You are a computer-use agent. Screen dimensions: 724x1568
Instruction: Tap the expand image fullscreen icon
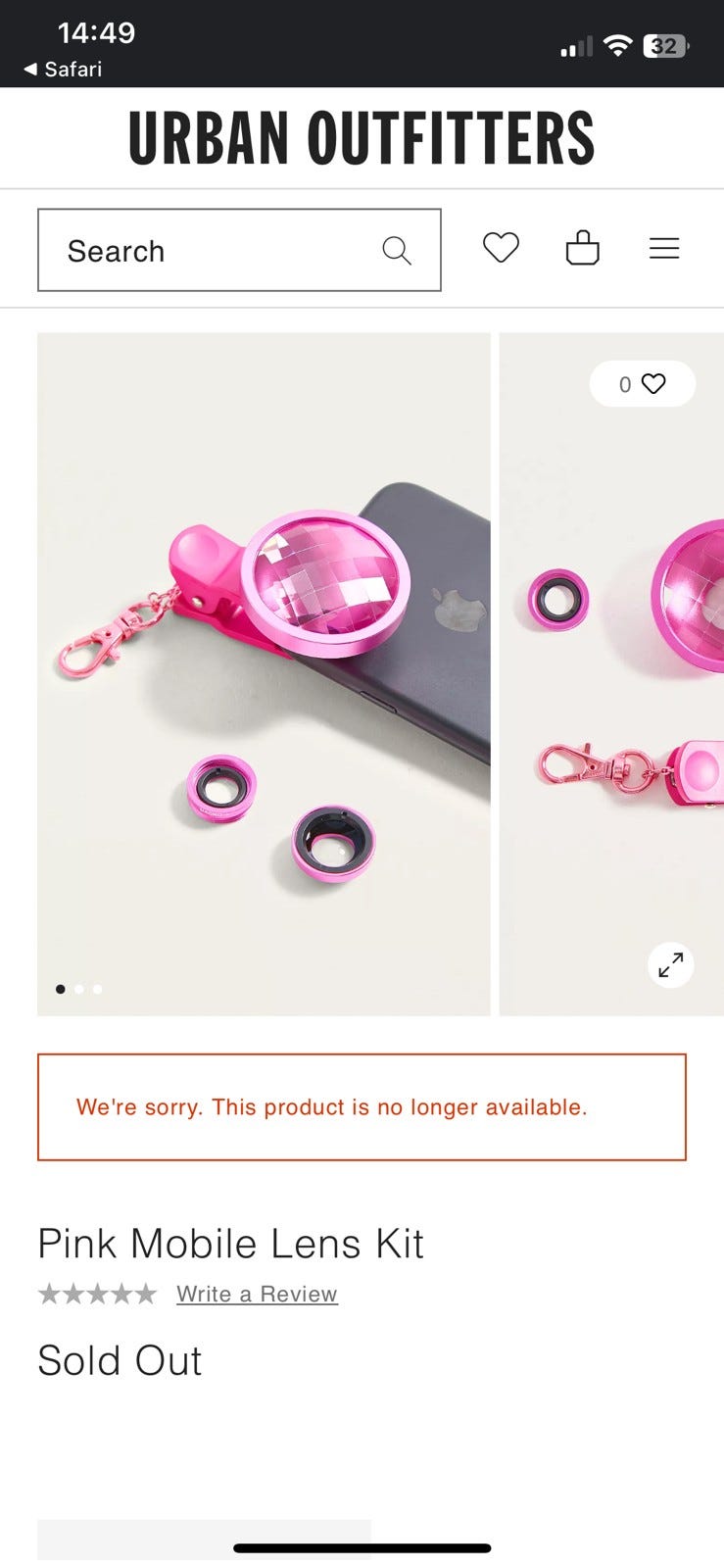pyautogui.click(x=671, y=966)
